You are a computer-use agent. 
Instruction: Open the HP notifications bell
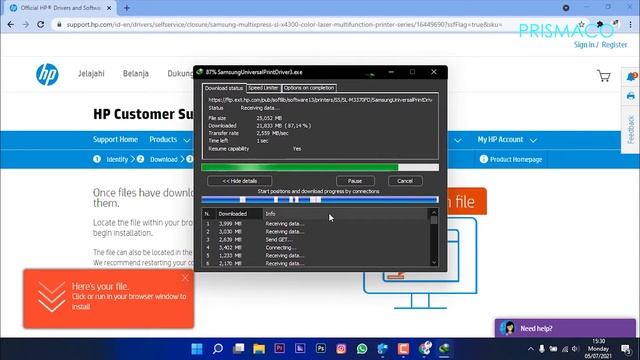pos(631,76)
